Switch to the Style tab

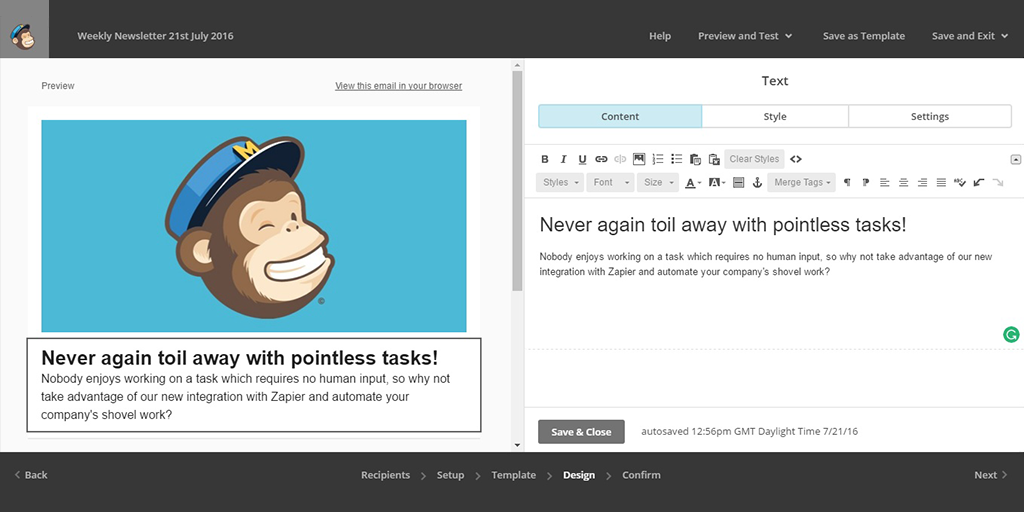tap(775, 116)
